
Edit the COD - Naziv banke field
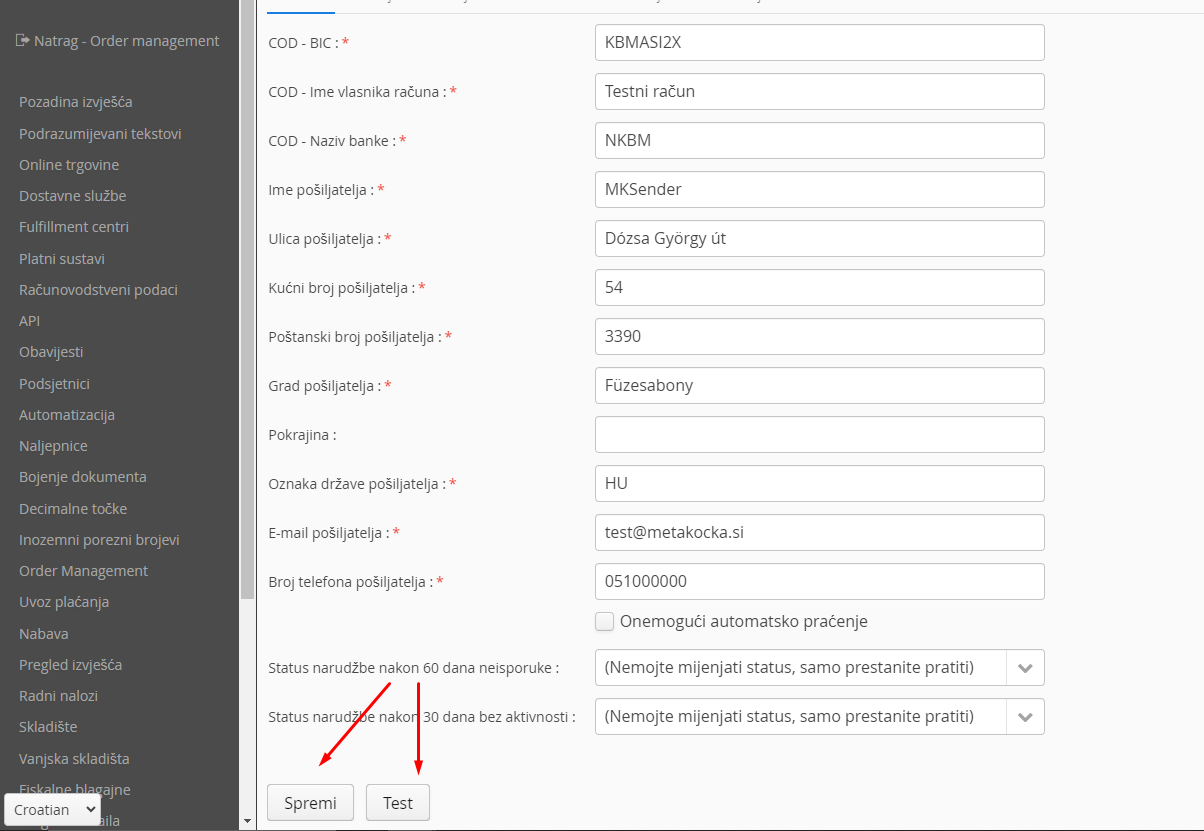click(820, 140)
